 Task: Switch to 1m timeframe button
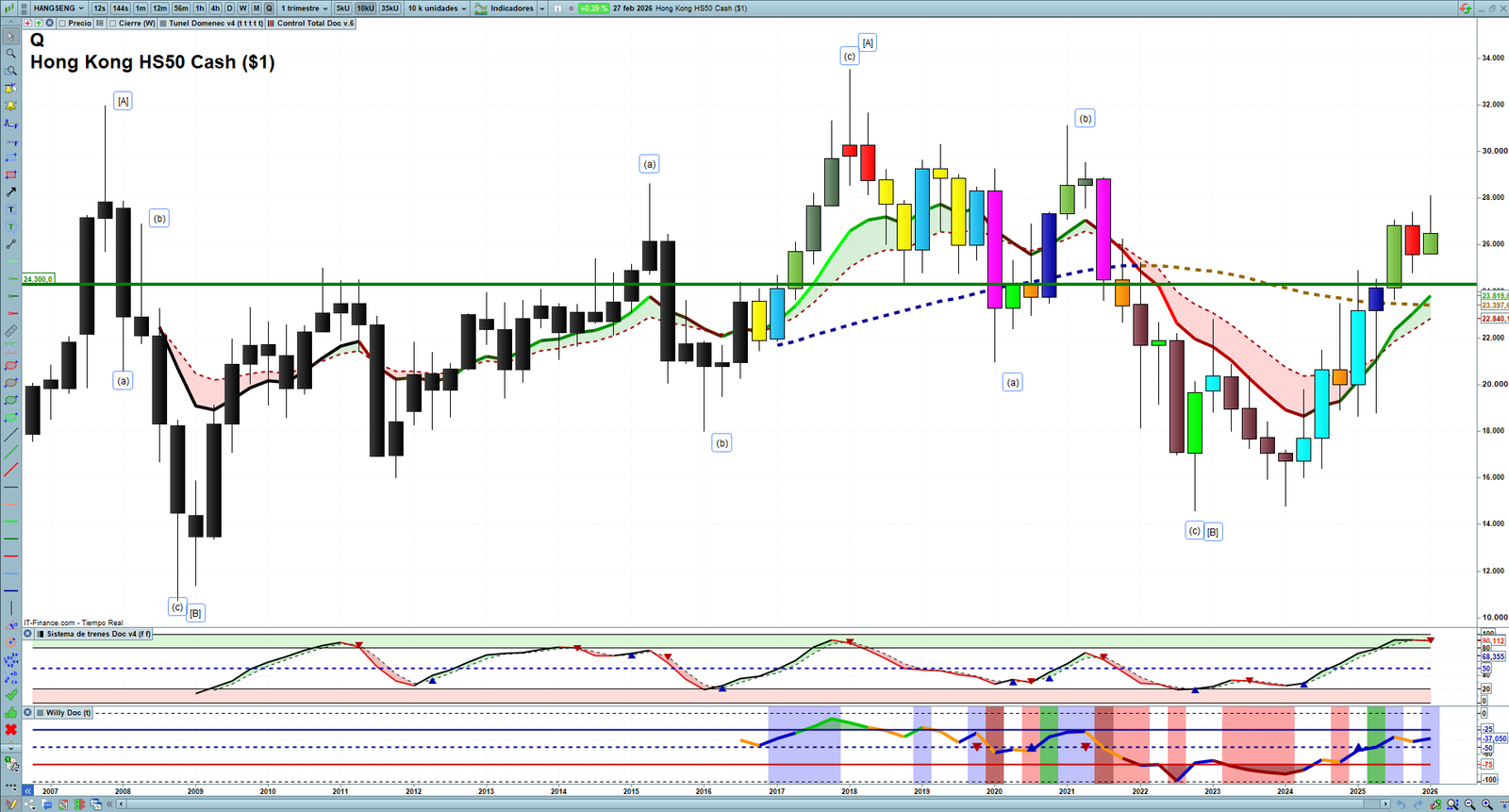click(x=141, y=8)
